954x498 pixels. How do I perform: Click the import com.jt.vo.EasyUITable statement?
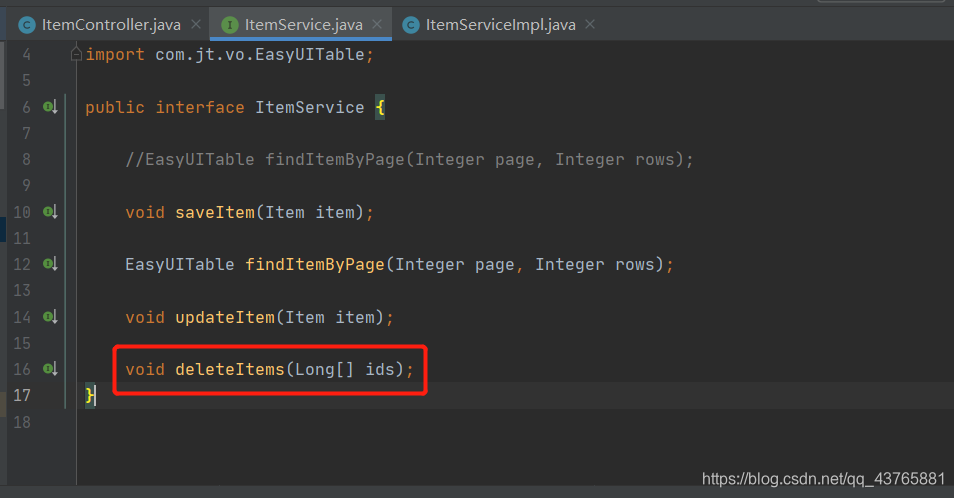point(229,55)
